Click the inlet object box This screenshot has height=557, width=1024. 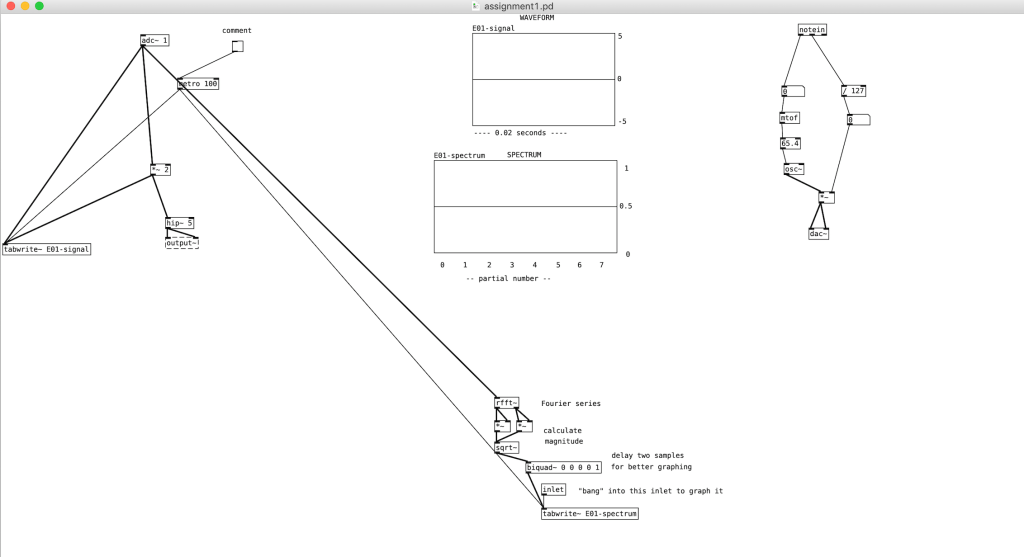click(x=553, y=490)
